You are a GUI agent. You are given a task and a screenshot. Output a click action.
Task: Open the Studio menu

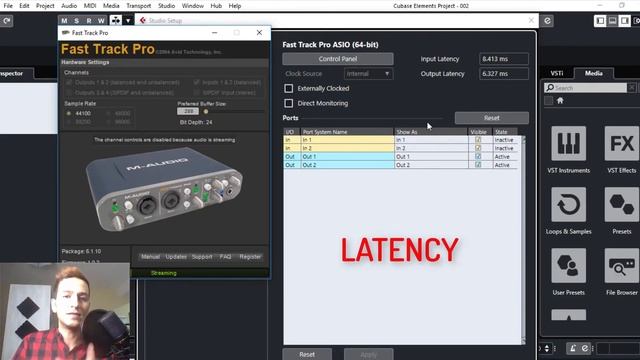point(167,6)
